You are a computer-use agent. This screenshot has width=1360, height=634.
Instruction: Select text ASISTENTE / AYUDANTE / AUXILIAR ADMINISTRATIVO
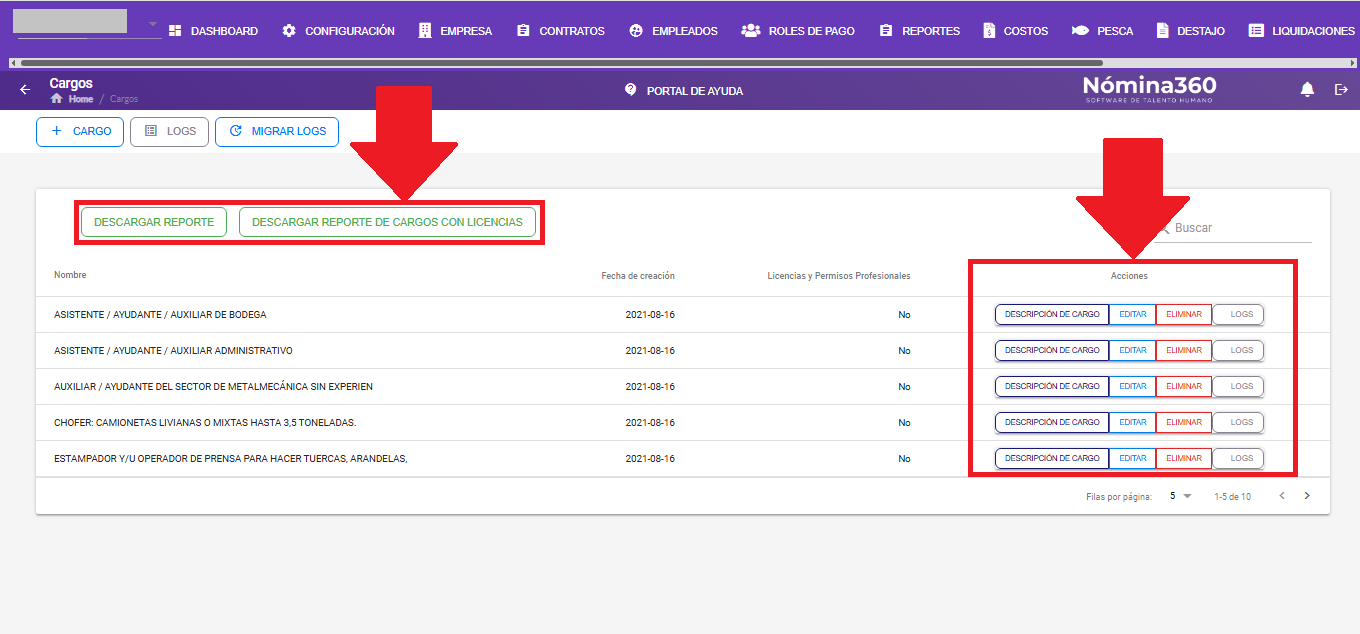pos(173,351)
